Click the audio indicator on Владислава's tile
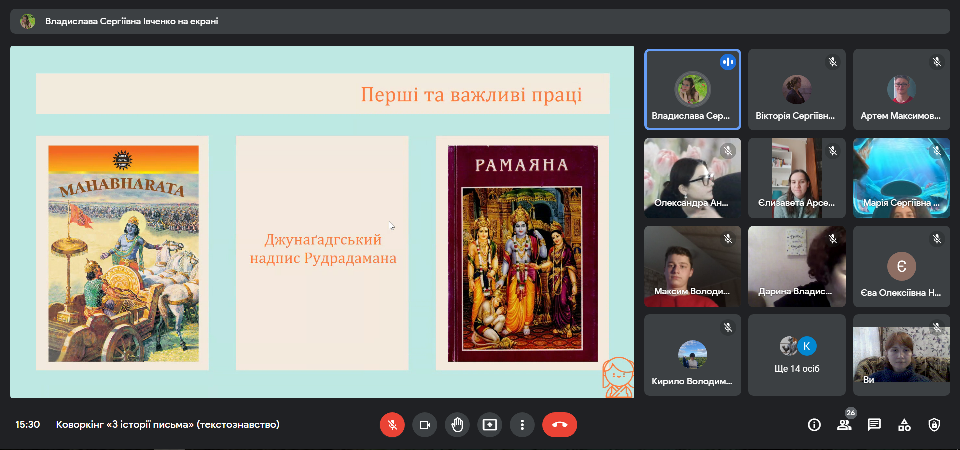Image resolution: width=960 pixels, height=450 pixels. [x=727, y=62]
